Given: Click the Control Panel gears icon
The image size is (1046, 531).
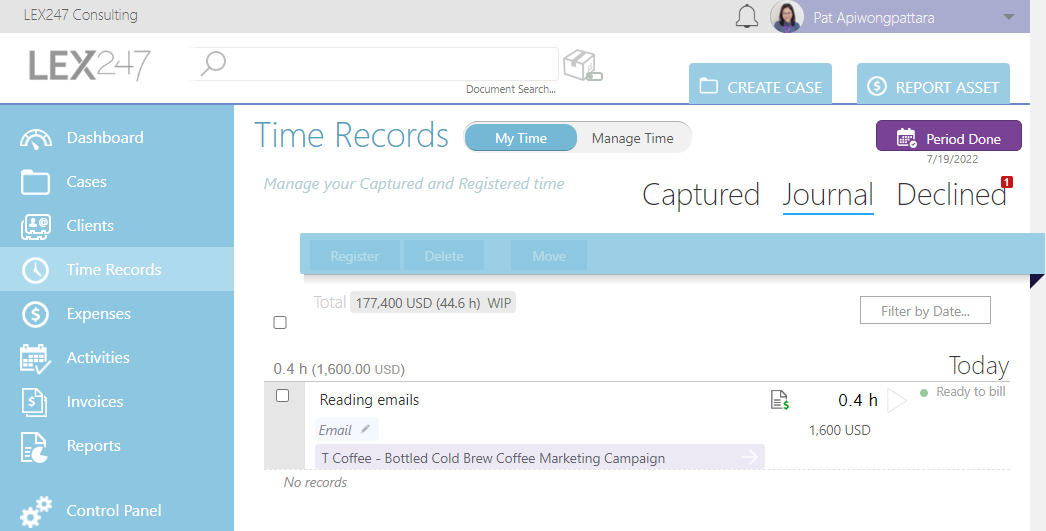Looking at the screenshot, I should pyautogui.click(x=35, y=512).
